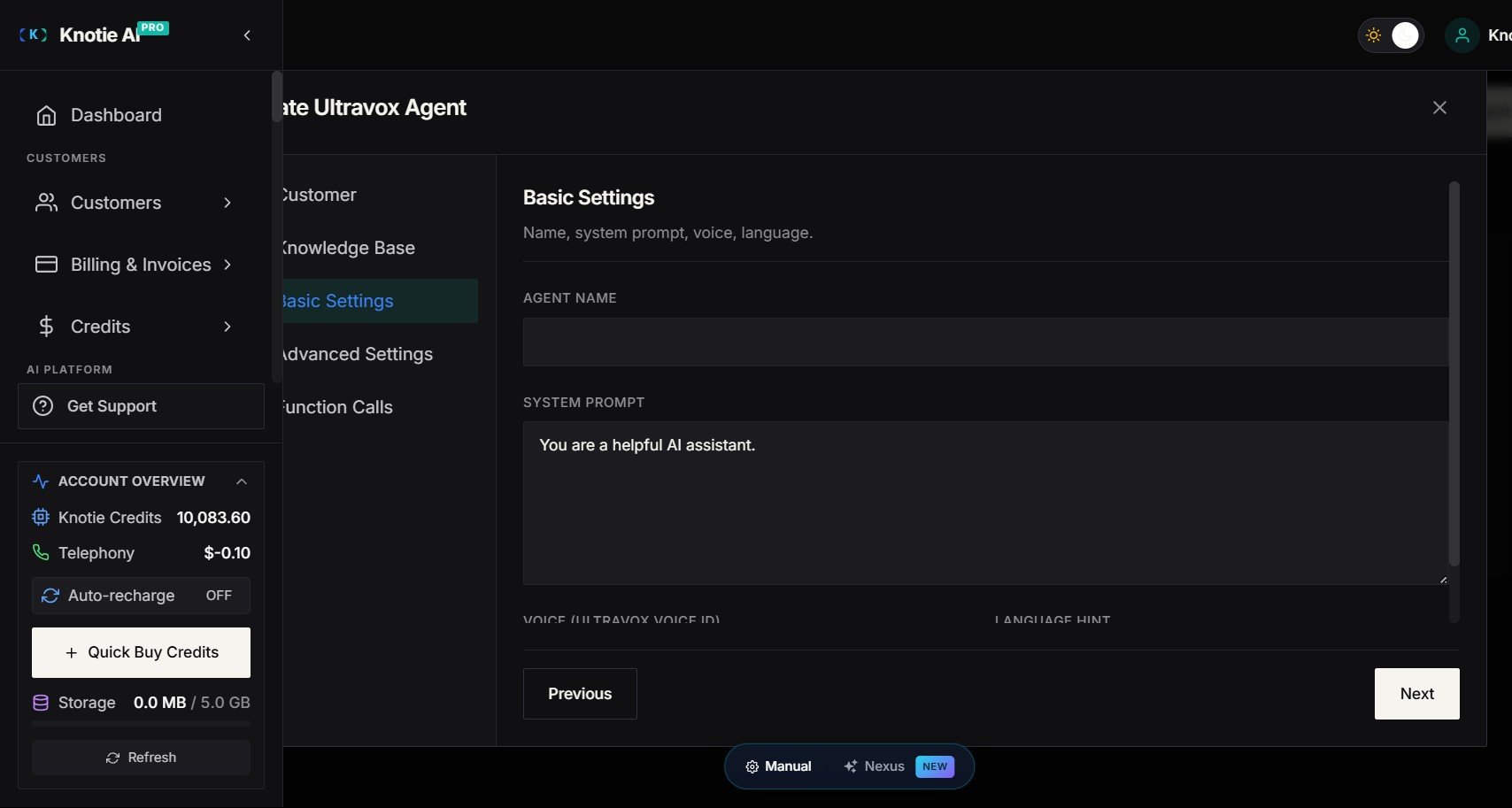Open the Dashboard home icon

pos(46,115)
